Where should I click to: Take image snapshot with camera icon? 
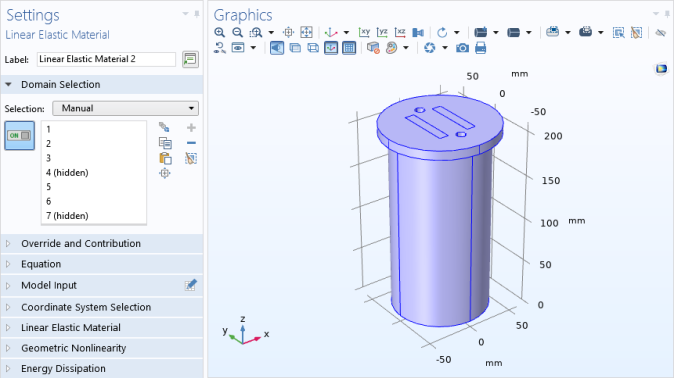[463, 48]
